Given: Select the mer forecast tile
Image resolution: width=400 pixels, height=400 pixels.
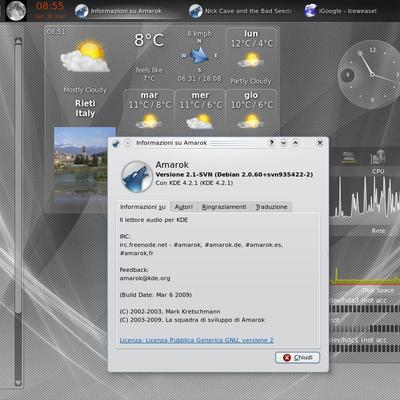Looking at the screenshot, I should (x=200, y=112).
